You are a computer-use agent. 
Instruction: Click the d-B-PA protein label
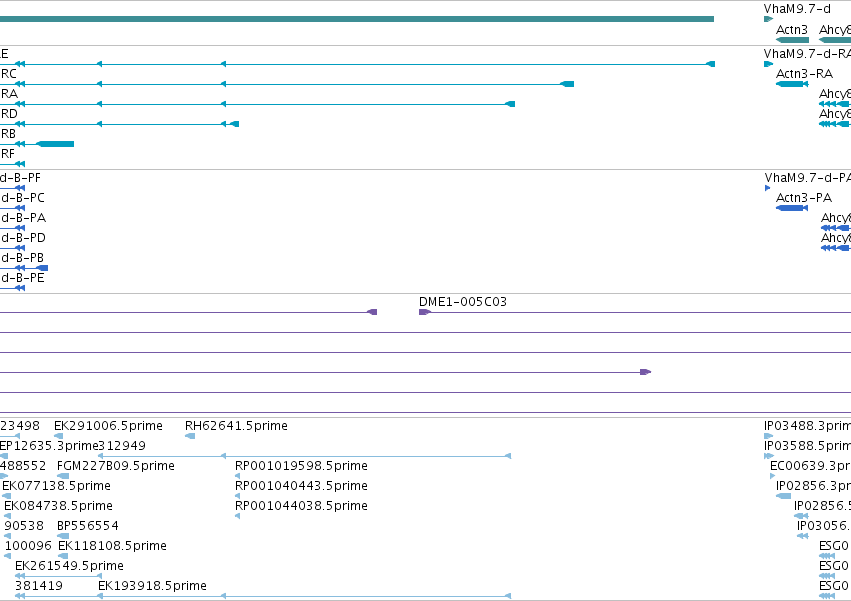[23, 218]
